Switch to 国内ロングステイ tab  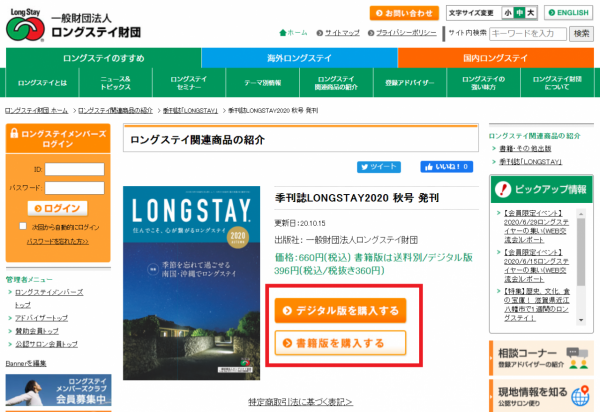(x=496, y=58)
